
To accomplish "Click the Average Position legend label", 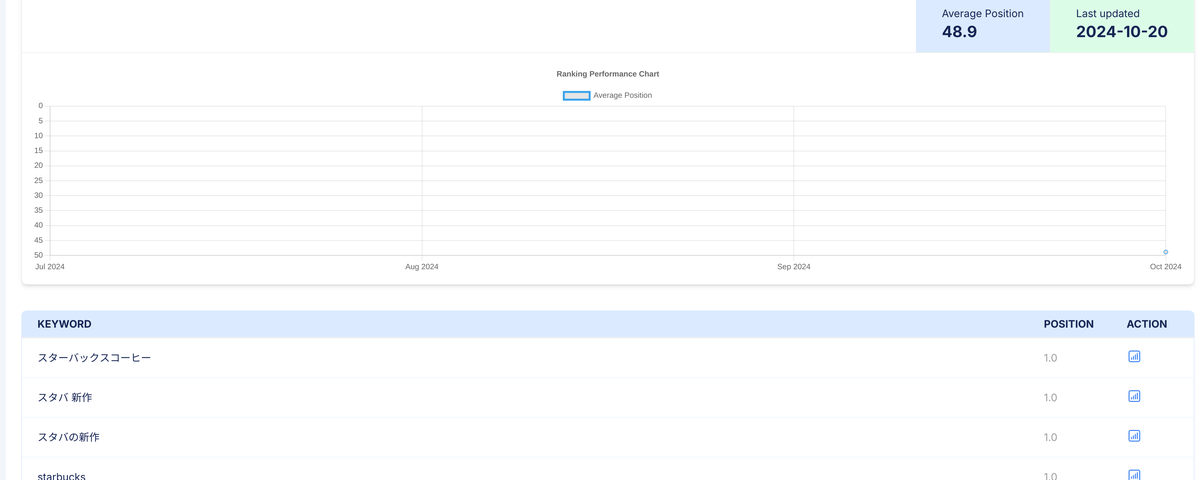I will [622, 96].
